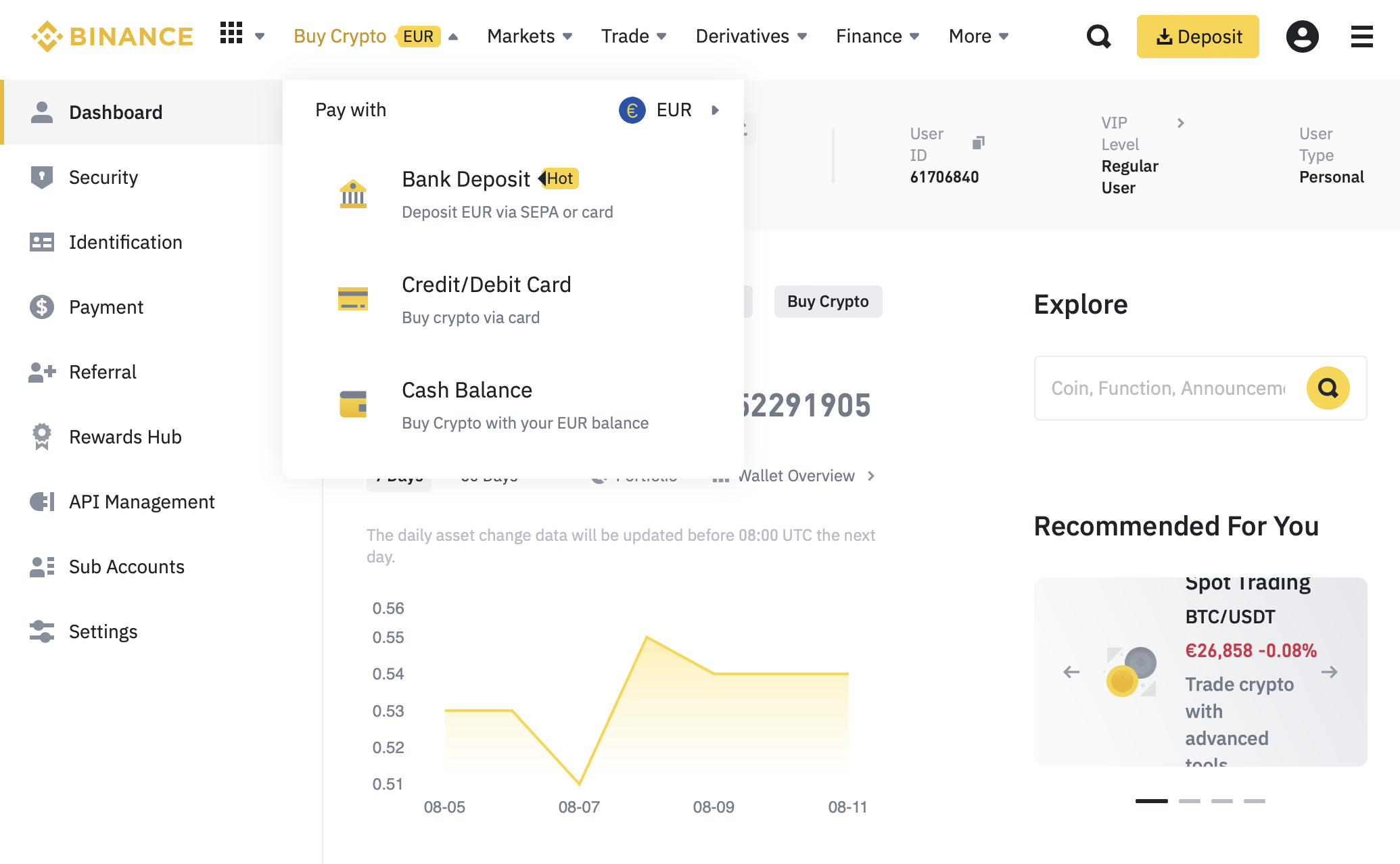
Task: Click the Explore search input field
Action: [x=1168, y=388]
